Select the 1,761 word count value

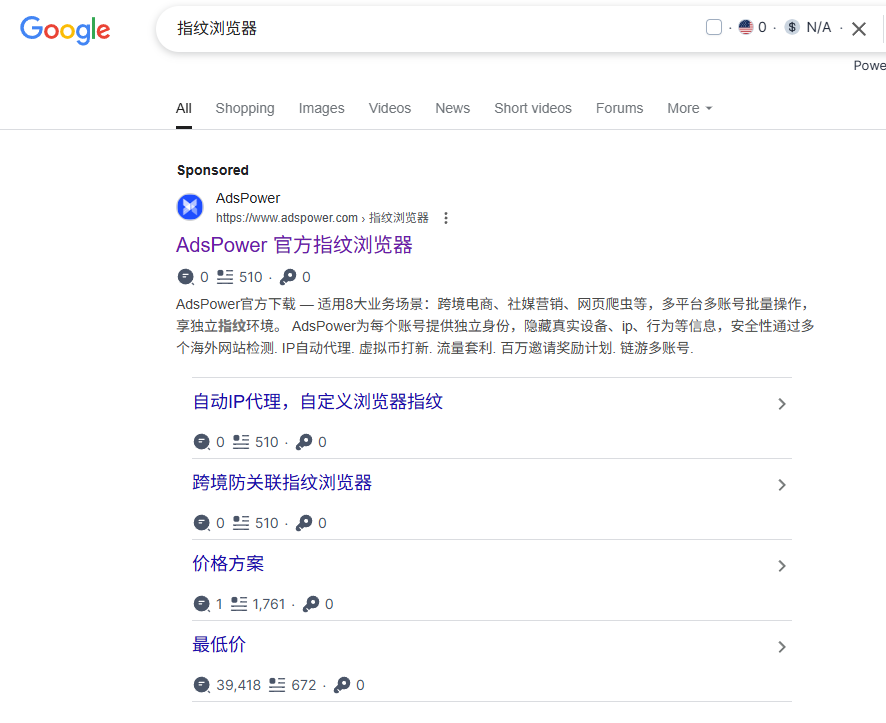[269, 604]
